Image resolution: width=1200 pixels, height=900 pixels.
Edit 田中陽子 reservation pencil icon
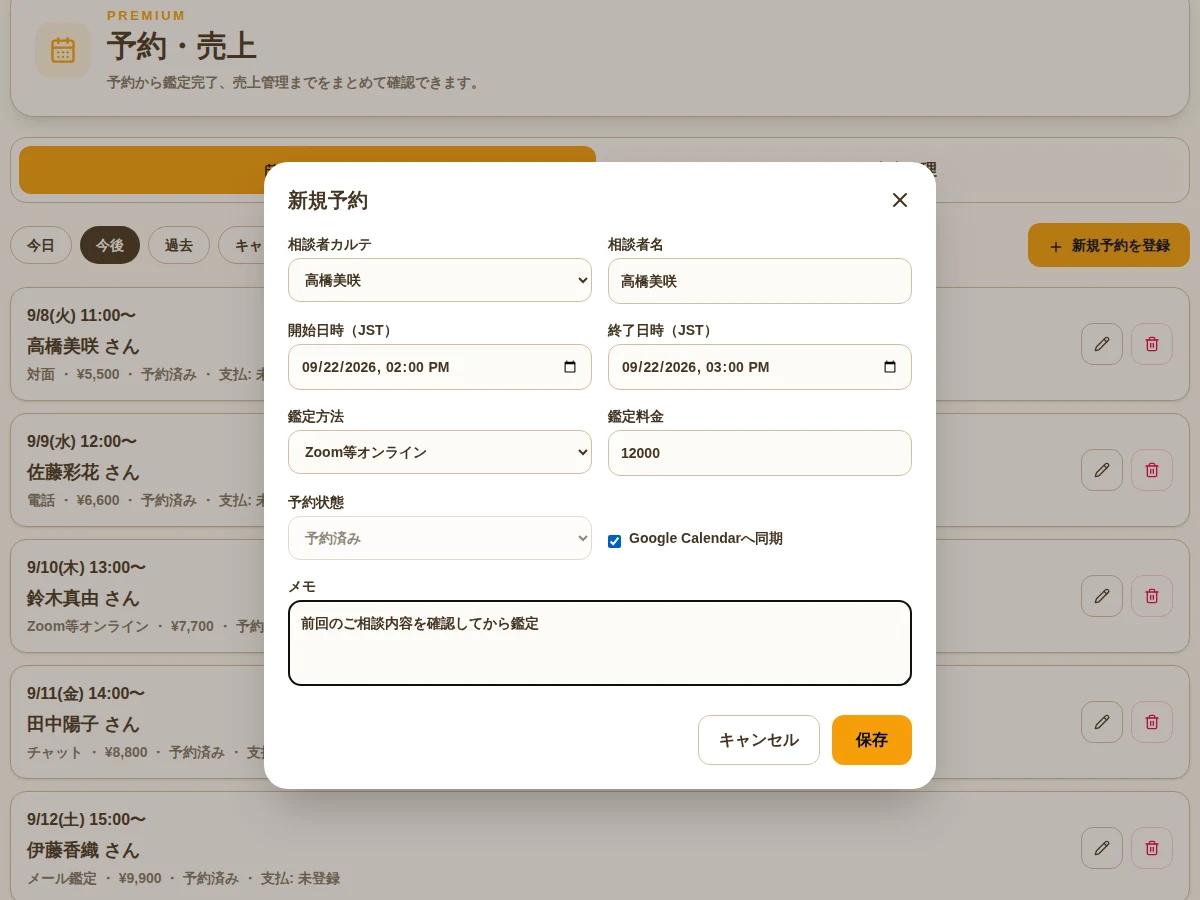[x=1102, y=722]
